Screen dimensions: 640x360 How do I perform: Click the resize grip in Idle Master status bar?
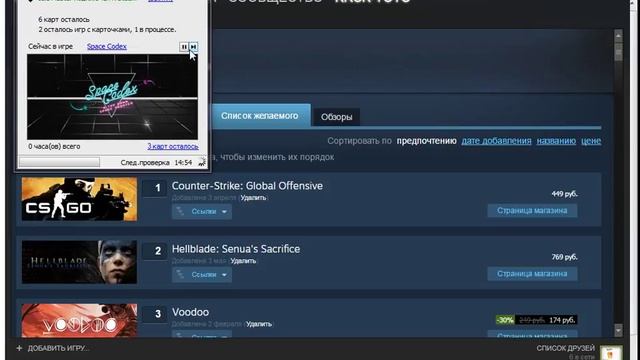coord(202,163)
